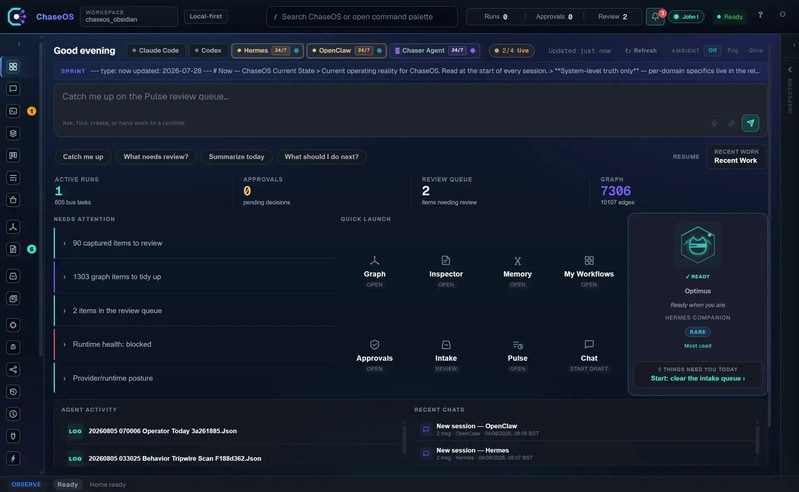Screen dimensions: 799x492
Task: Expand the left sidebar with top chevron
Action: 19,44
